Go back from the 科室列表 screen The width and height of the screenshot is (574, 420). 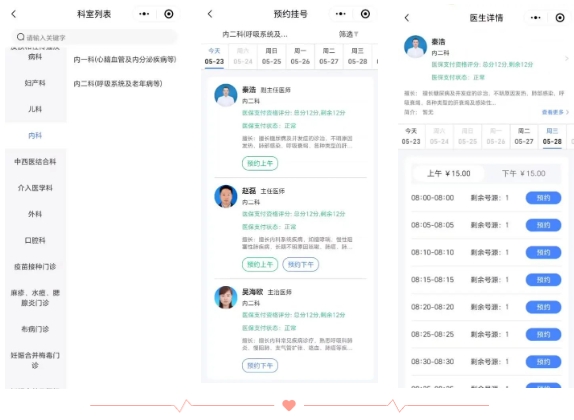(x=14, y=14)
